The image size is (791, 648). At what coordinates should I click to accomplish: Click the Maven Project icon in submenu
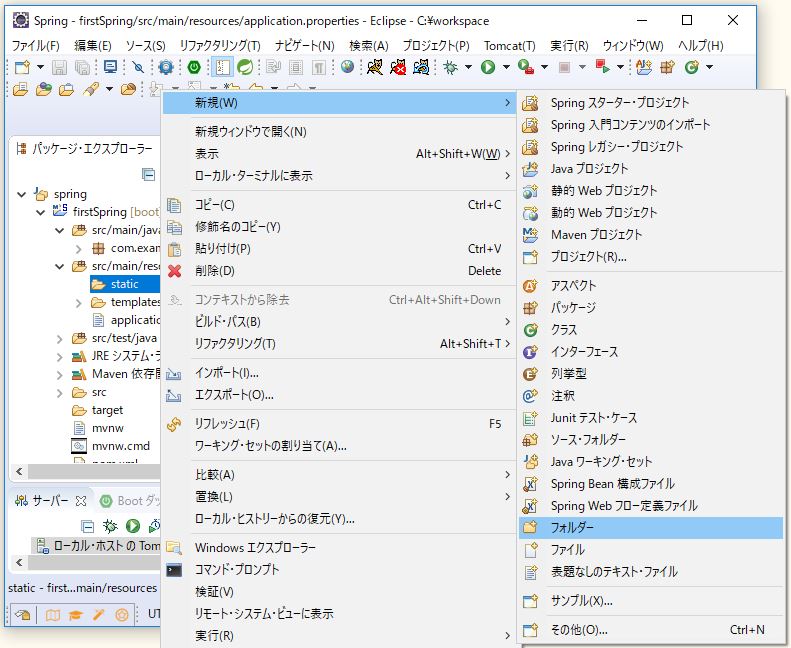530,235
